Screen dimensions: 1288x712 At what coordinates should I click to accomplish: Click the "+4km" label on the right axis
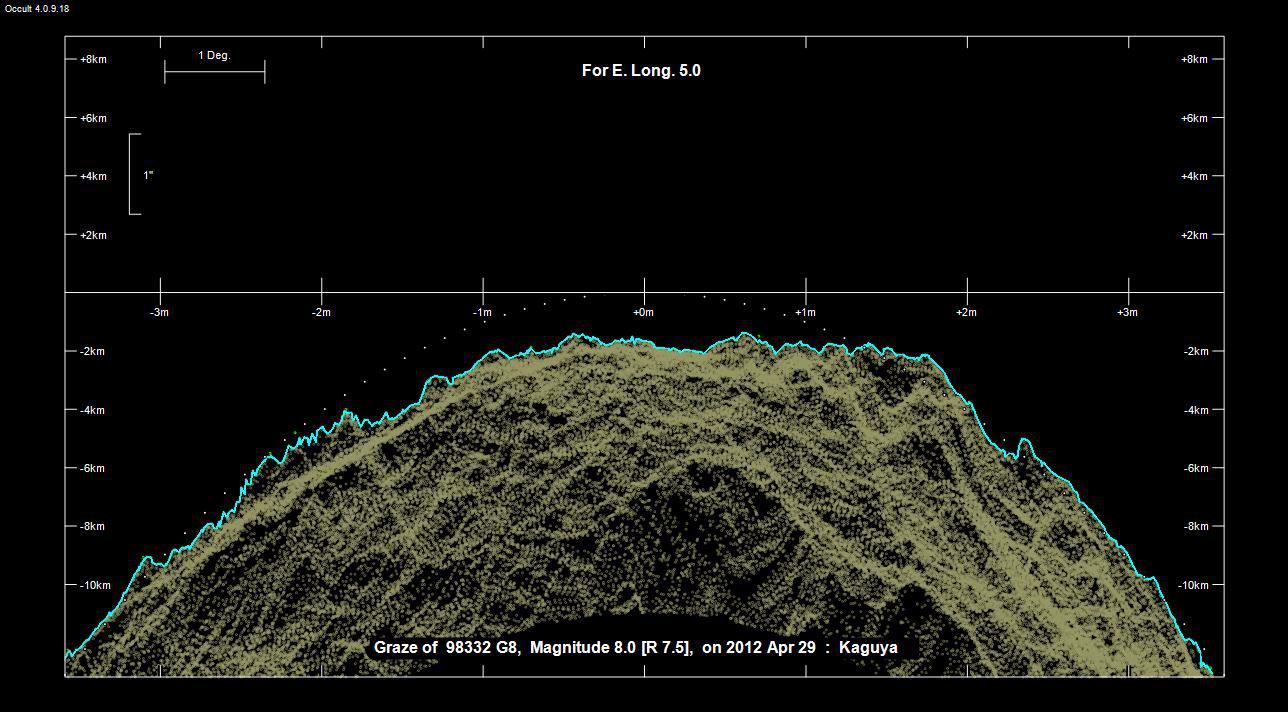1194,176
